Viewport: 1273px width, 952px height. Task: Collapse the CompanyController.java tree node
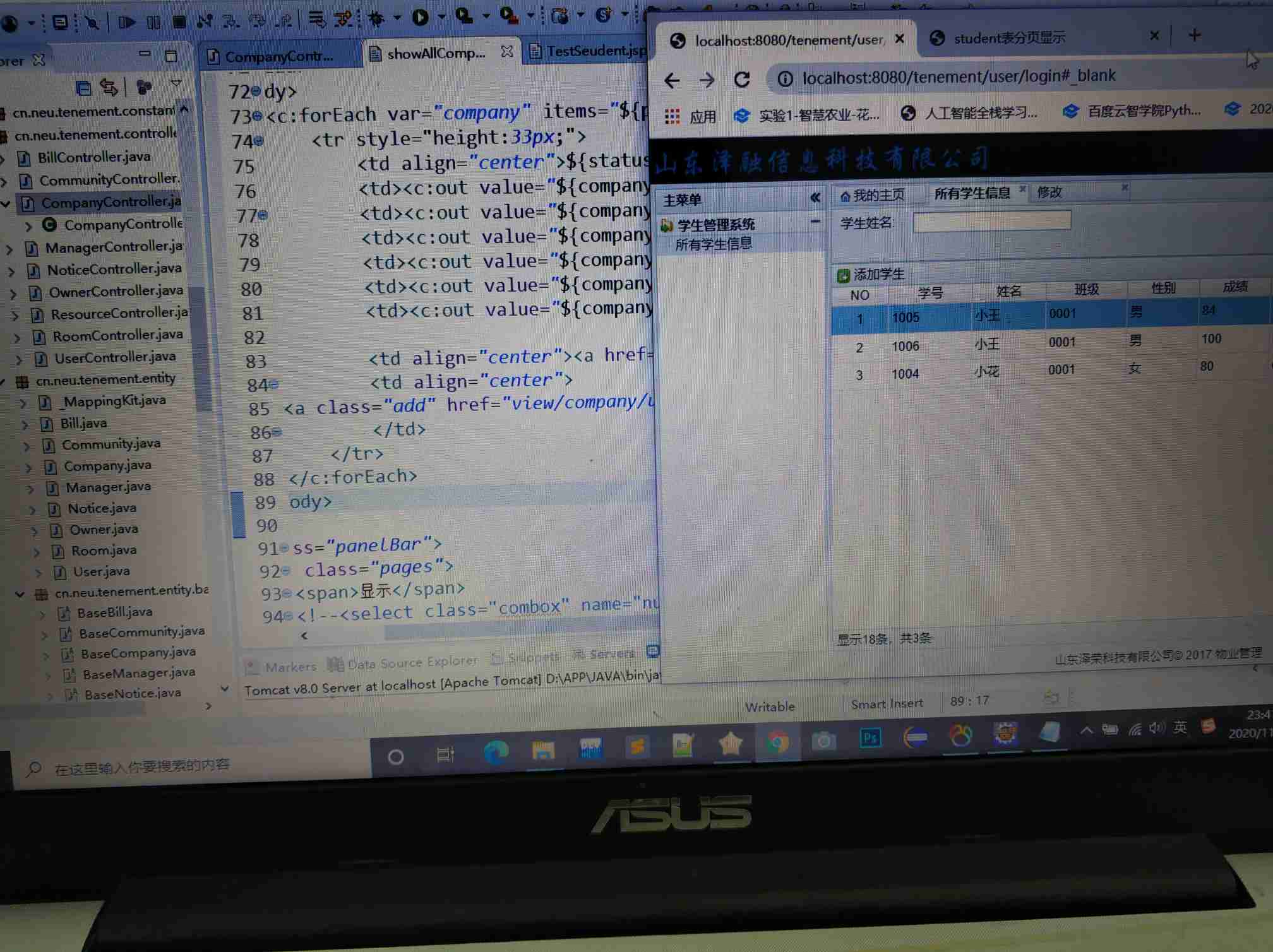pyautogui.click(x=6, y=203)
